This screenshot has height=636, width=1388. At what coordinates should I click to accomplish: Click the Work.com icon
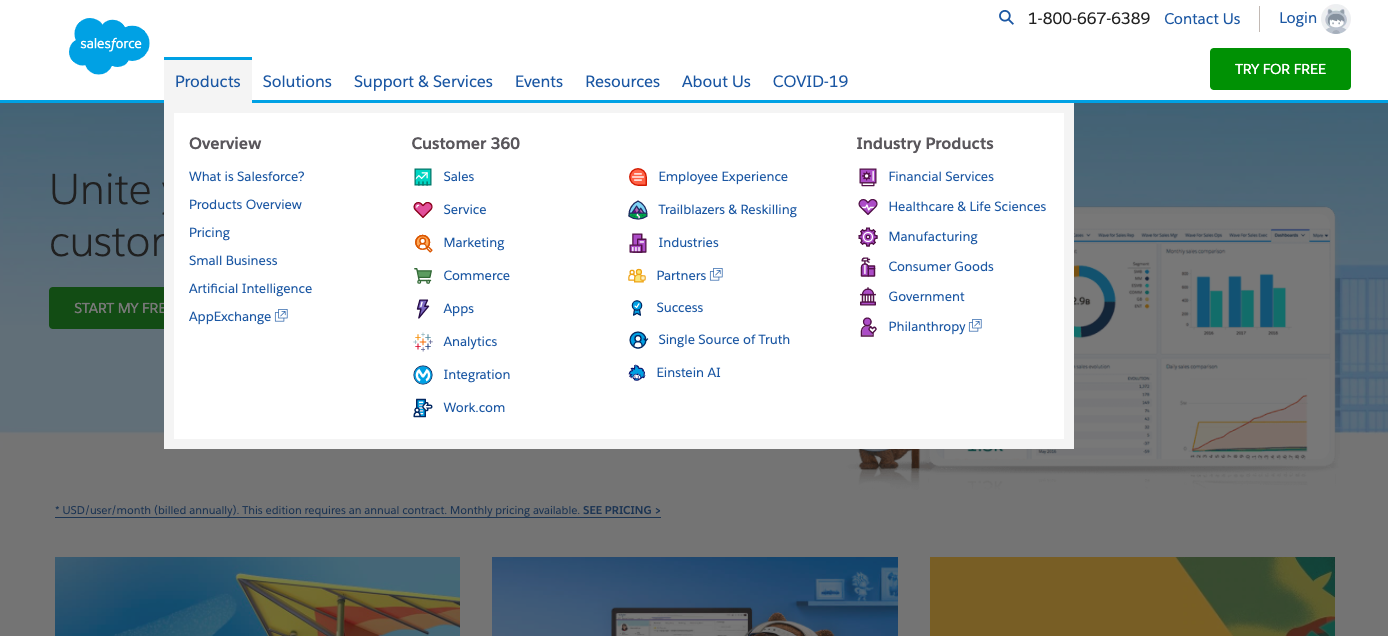423,408
